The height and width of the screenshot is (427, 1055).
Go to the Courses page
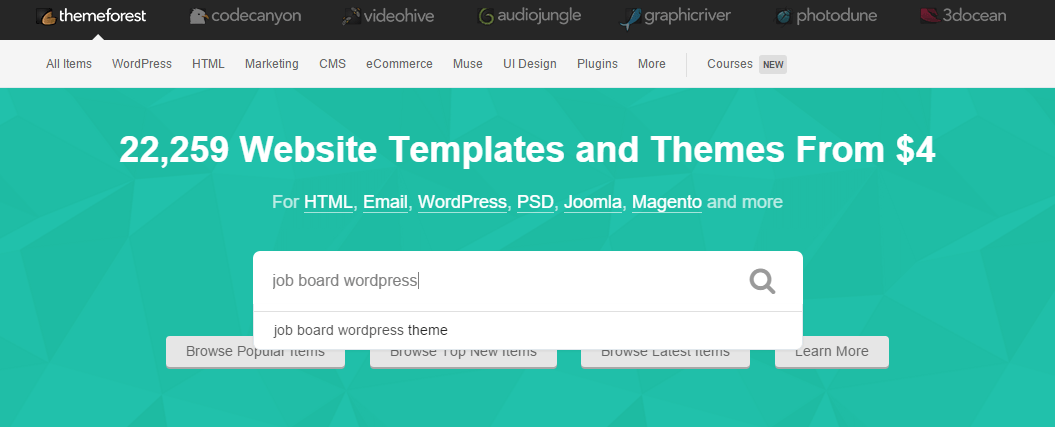point(730,64)
